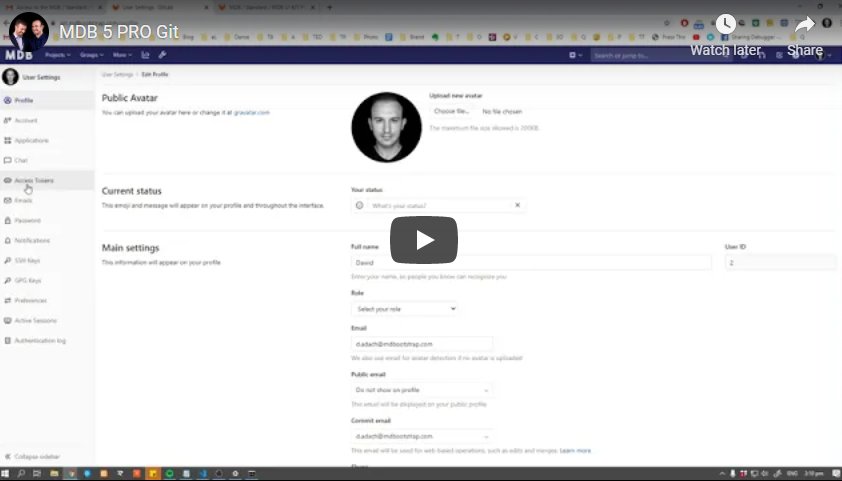
Task: Click the GPG Keys key icon
Action: 8,280
